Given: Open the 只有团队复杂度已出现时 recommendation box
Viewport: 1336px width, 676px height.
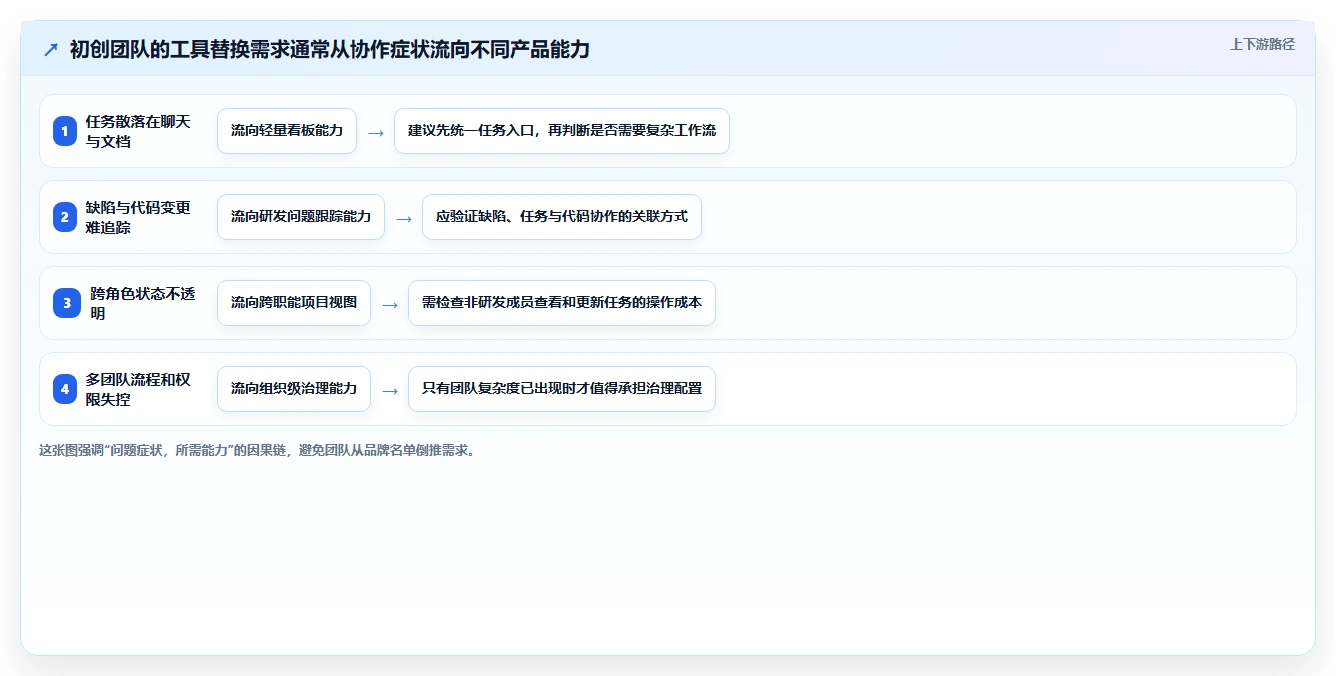Looking at the screenshot, I should pos(562,389).
